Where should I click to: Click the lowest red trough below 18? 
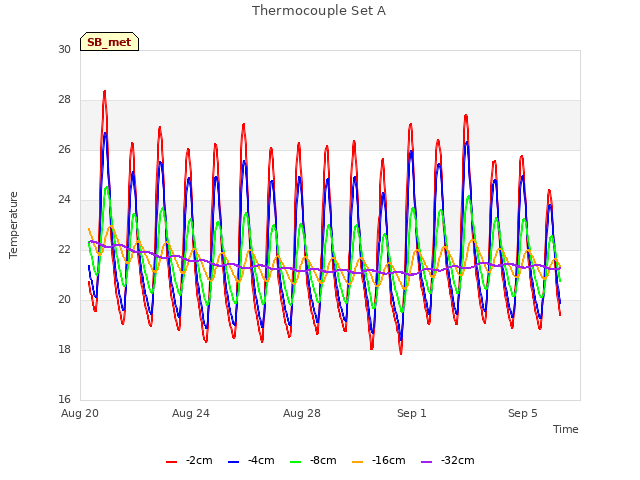coord(401,353)
